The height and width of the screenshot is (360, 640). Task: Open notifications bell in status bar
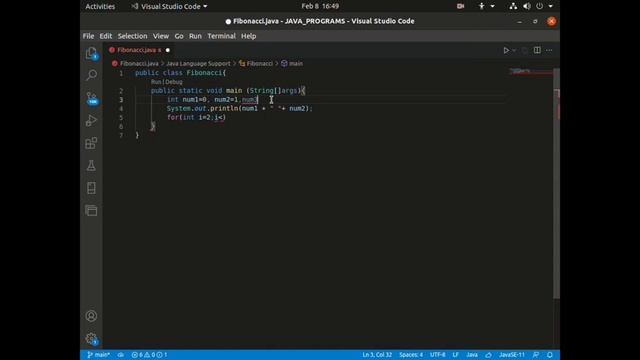(x=550, y=355)
